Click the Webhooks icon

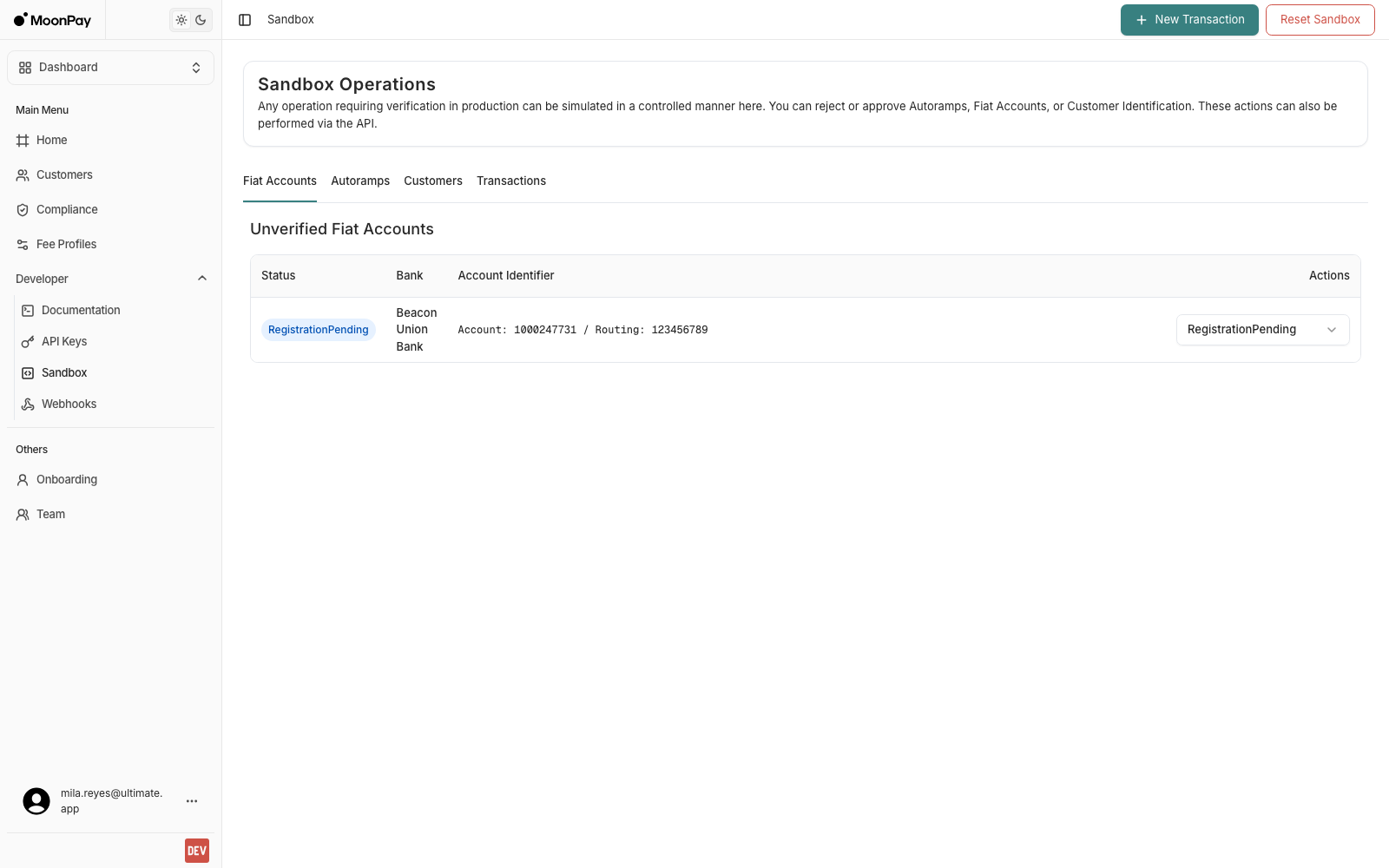(x=28, y=404)
